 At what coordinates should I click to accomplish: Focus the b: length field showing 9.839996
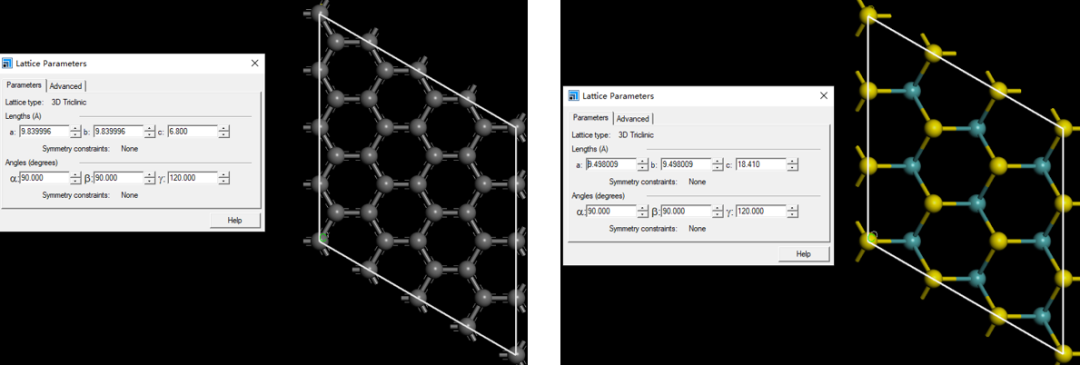pyautogui.click(x=118, y=131)
